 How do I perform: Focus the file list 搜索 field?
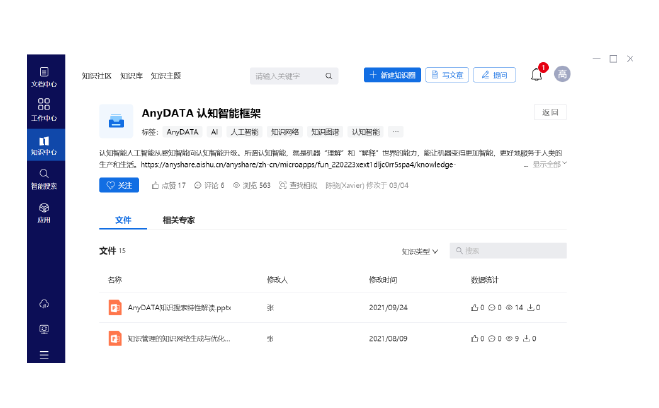(508, 251)
